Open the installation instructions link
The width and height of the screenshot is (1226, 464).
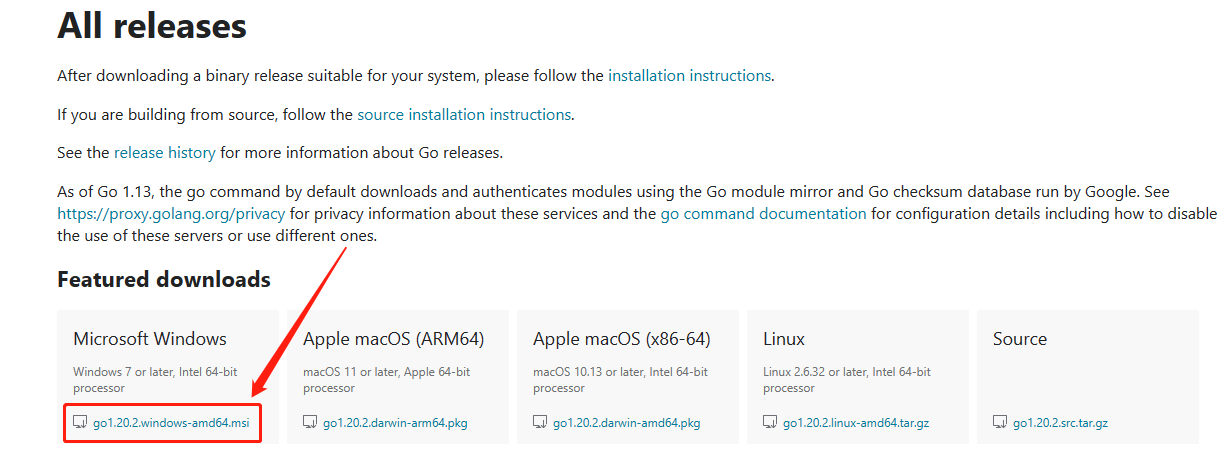(x=689, y=75)
